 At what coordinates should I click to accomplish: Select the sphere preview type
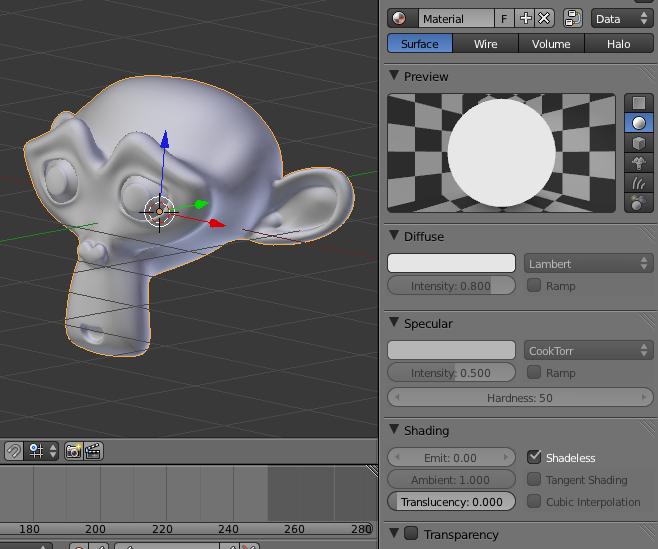(x=639, y=123)
